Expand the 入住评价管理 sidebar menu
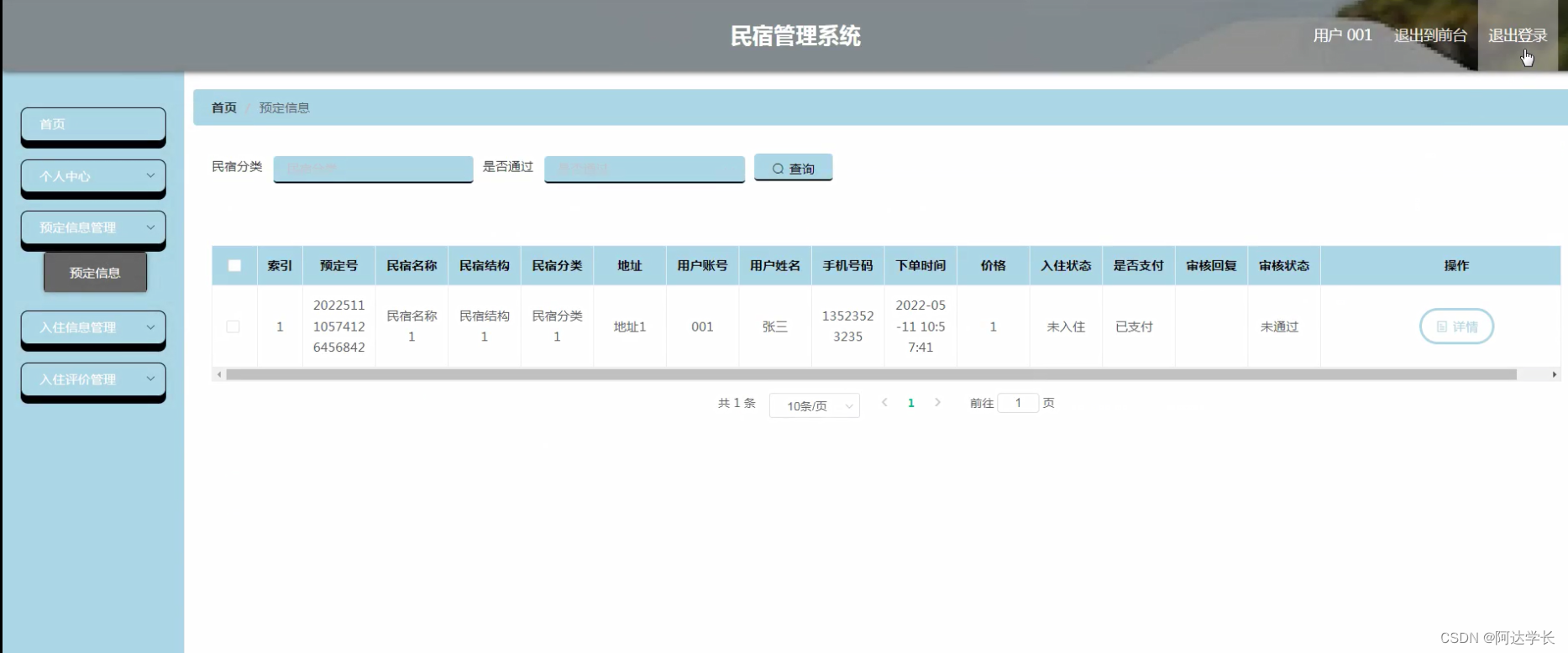Image resolution: width=1568 pixels, height=653 pixels. pos(93,379)
